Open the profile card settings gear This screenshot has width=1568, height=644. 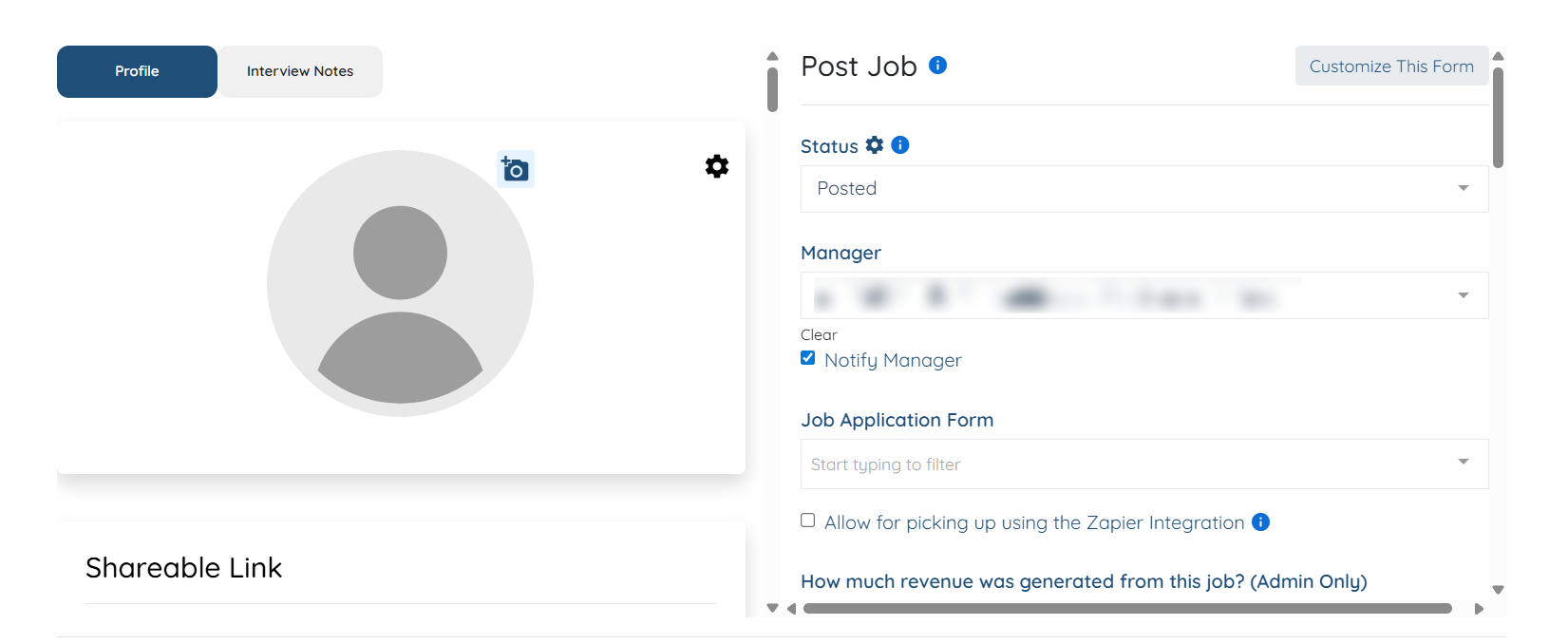pos(717,166)
